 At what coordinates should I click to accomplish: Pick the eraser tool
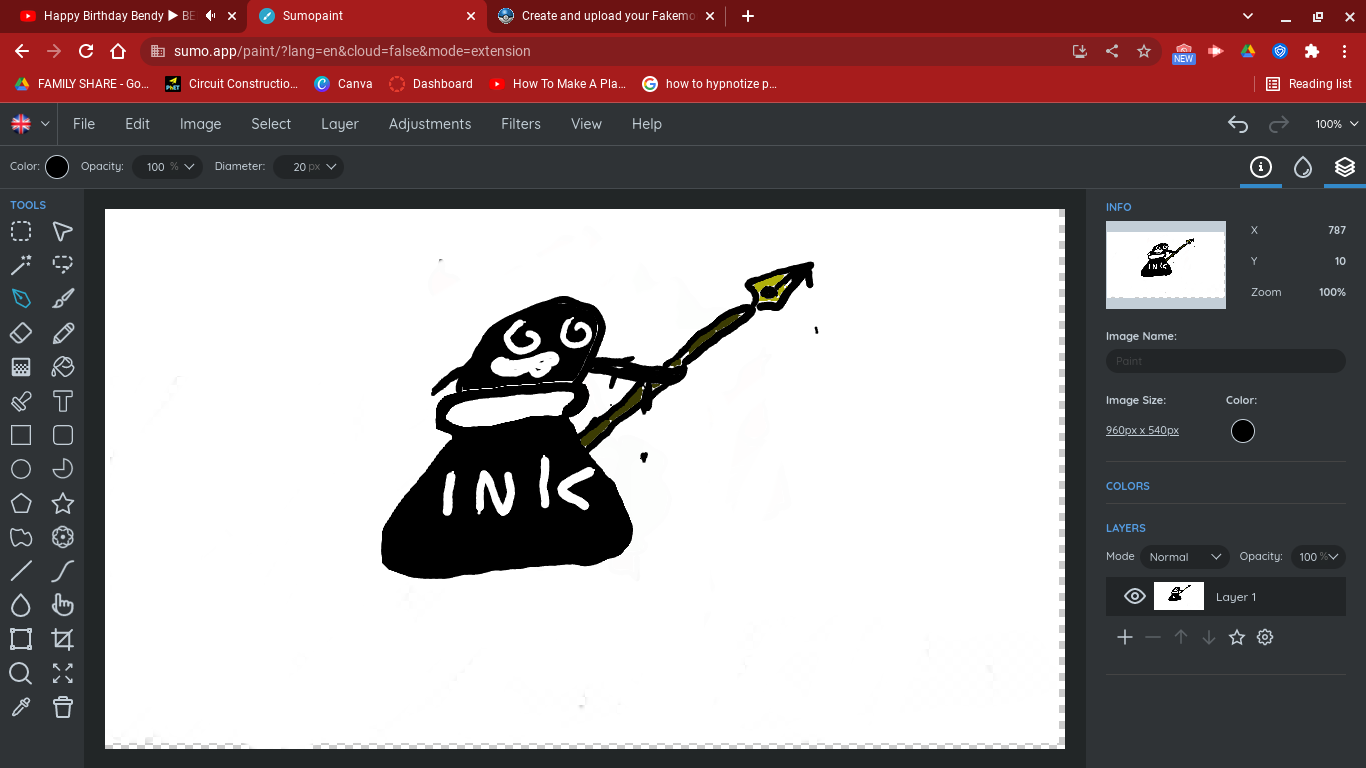[21, 333]
